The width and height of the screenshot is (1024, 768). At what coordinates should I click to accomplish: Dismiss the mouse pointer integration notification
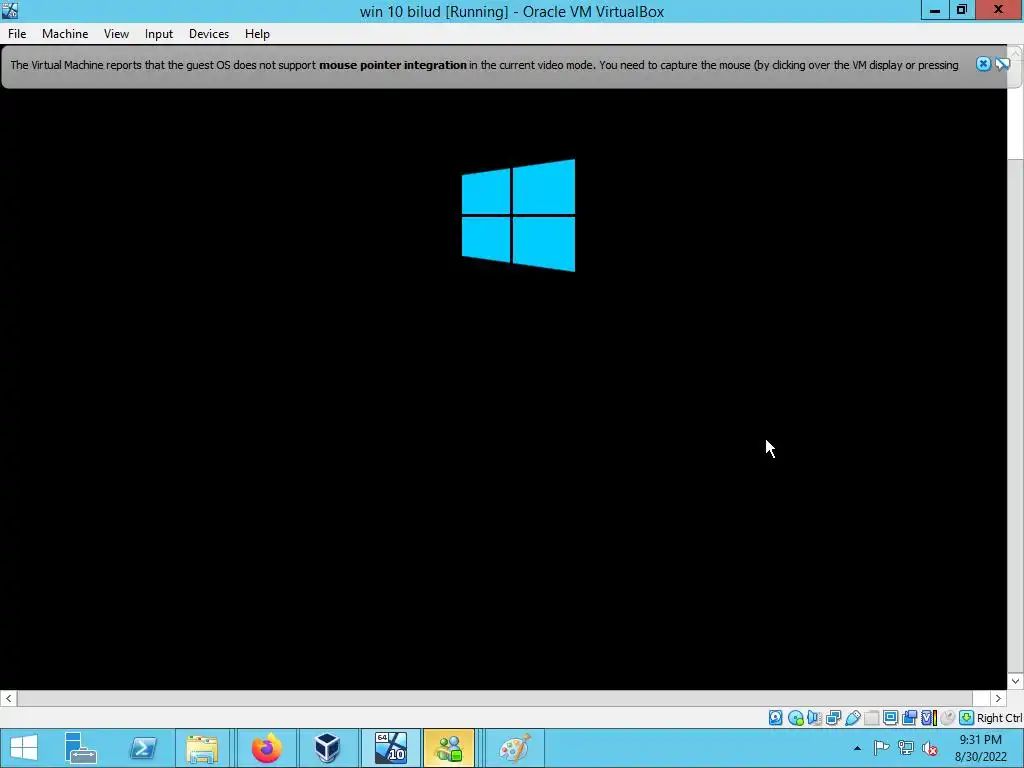pos(984,64)
